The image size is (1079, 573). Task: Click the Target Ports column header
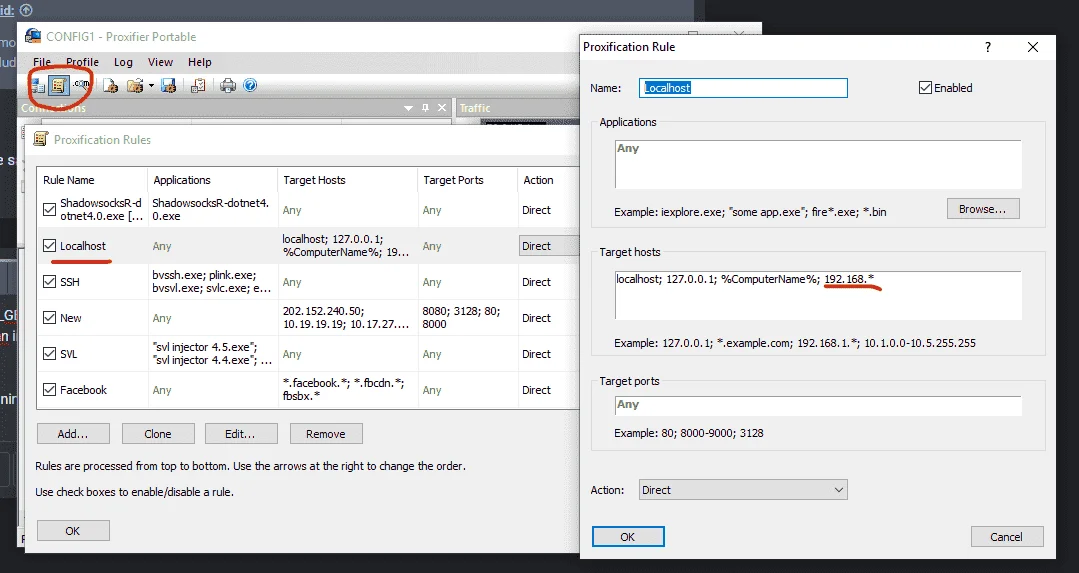467,180
